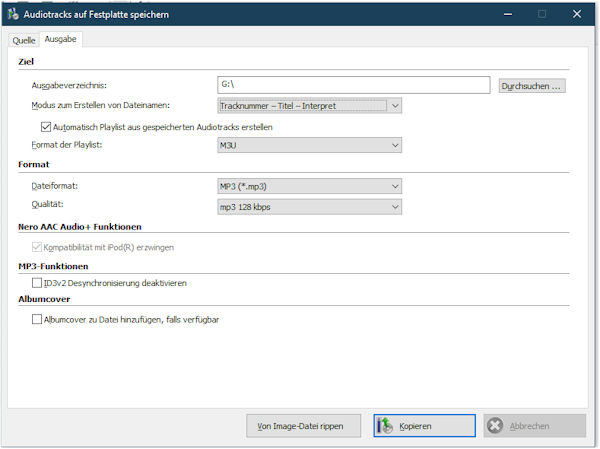Screen dimensions: 600x449
Task: Expand the Qualität mp3 128 kbps dropdown
Action: point(310,207)
